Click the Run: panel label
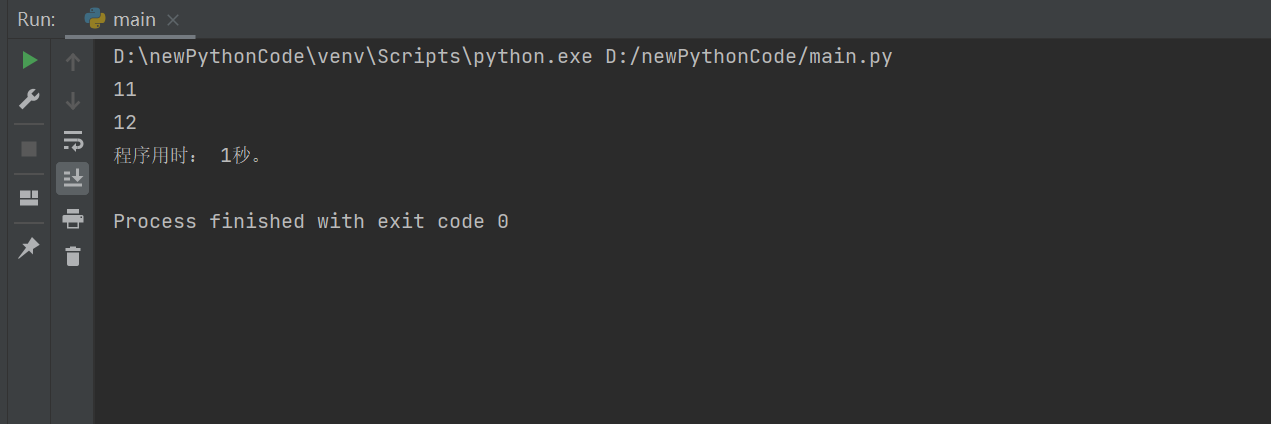Image resolution: width=1271 pixels, height=424 pixels. 34,20
